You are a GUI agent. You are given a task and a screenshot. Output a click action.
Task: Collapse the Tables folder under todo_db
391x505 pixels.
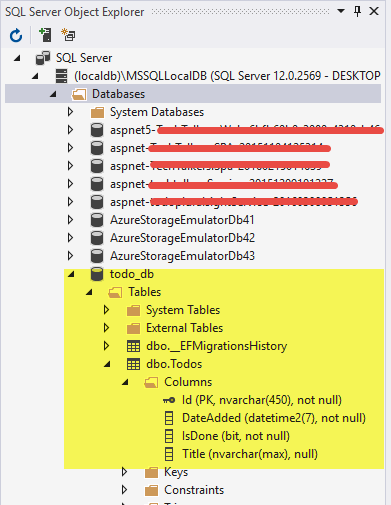point(89,292)
